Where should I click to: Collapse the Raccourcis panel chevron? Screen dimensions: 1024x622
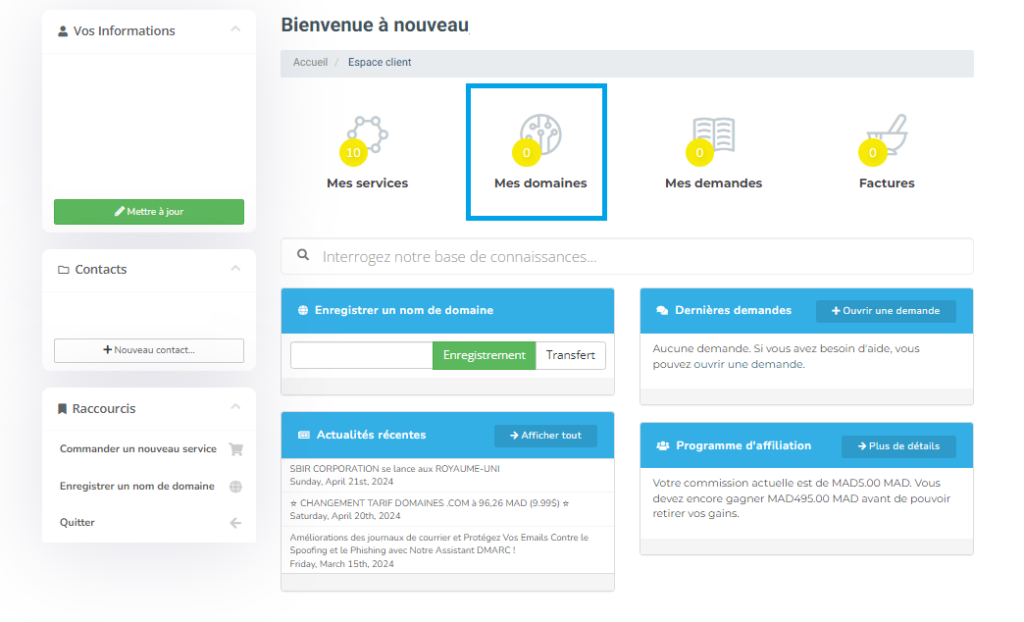[235, 407]
